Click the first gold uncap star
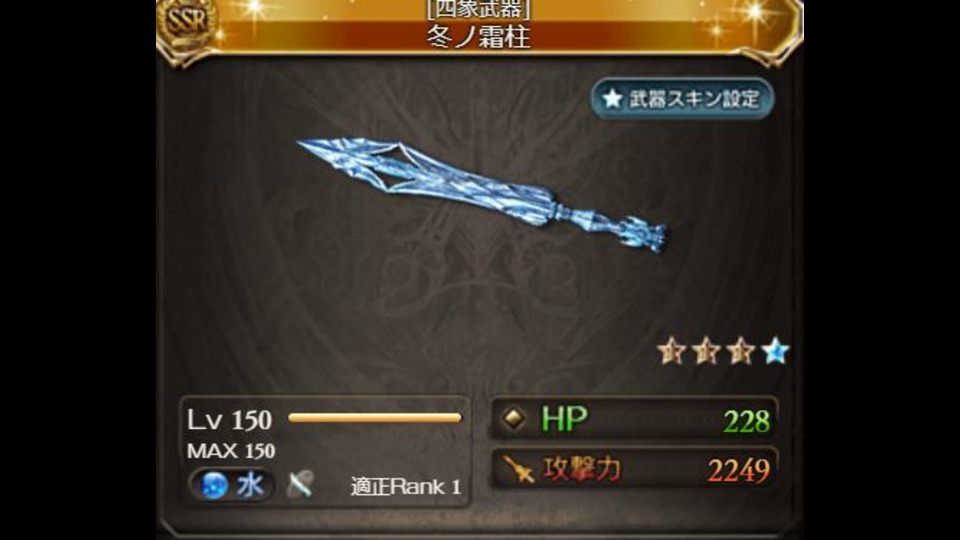Viewport: 960px width, 540px height. click(672, 351)
